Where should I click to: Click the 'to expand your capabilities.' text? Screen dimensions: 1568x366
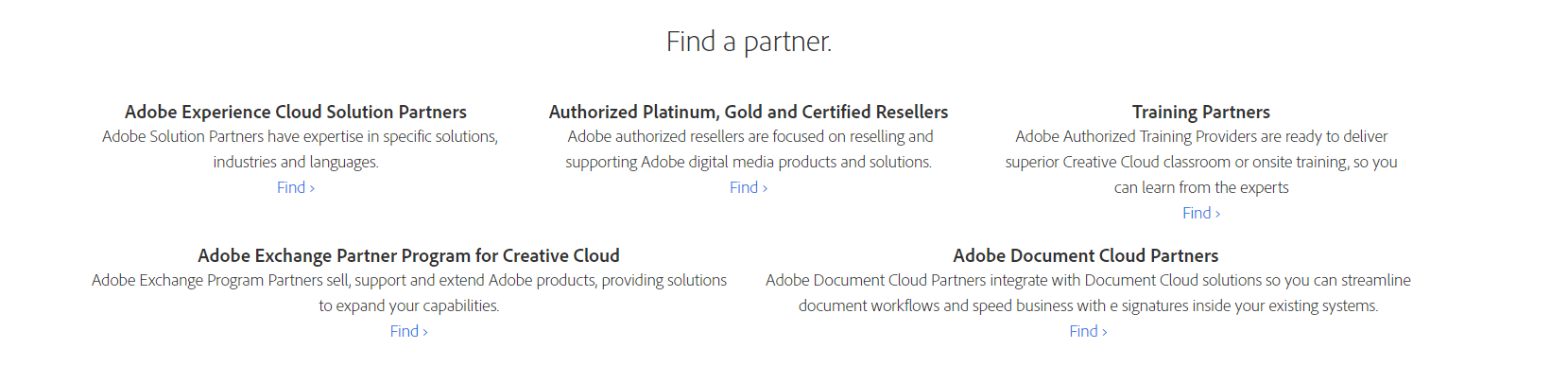tap(409, 305)
